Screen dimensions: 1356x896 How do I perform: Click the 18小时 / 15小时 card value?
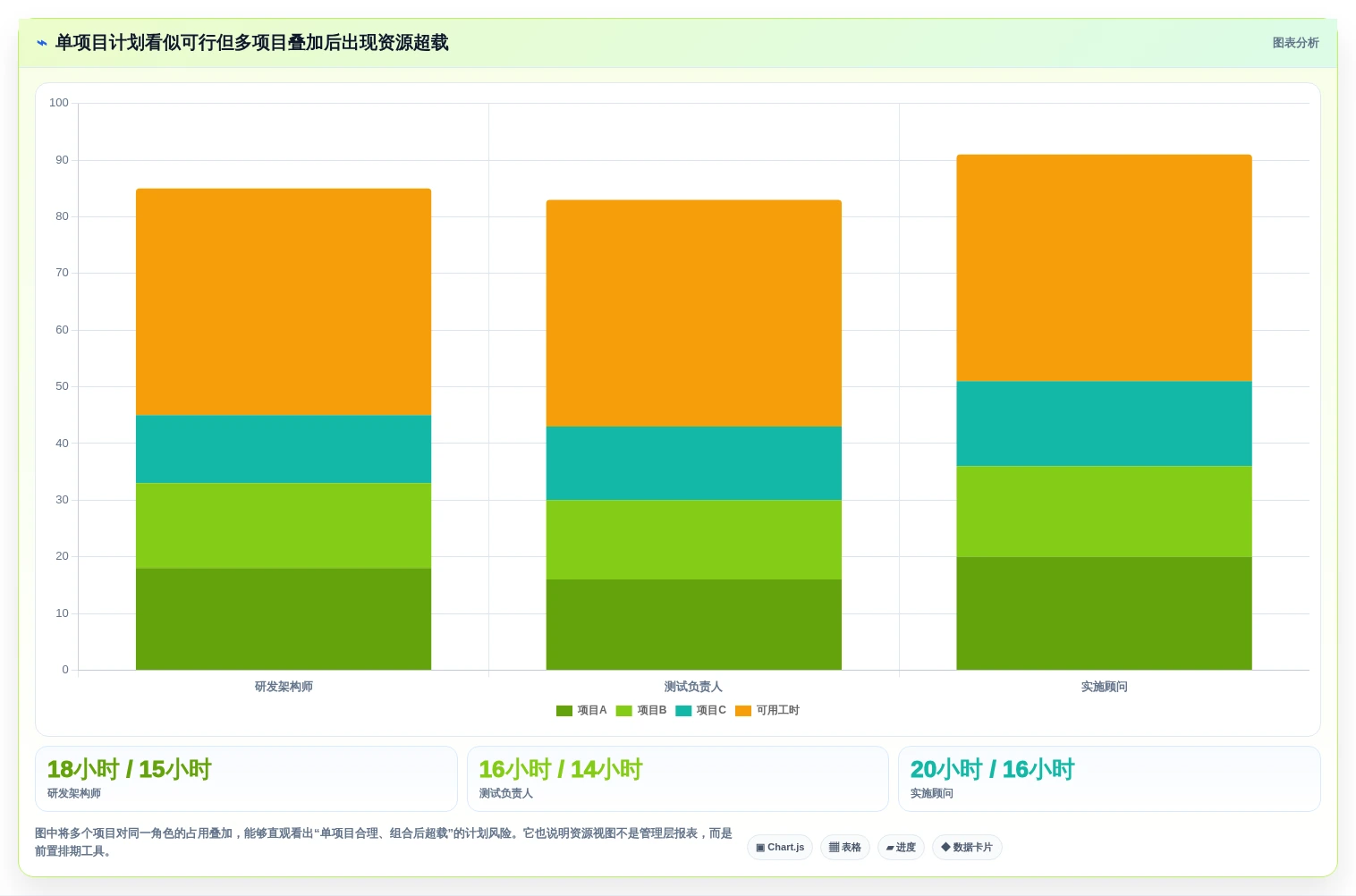[129, 770]
